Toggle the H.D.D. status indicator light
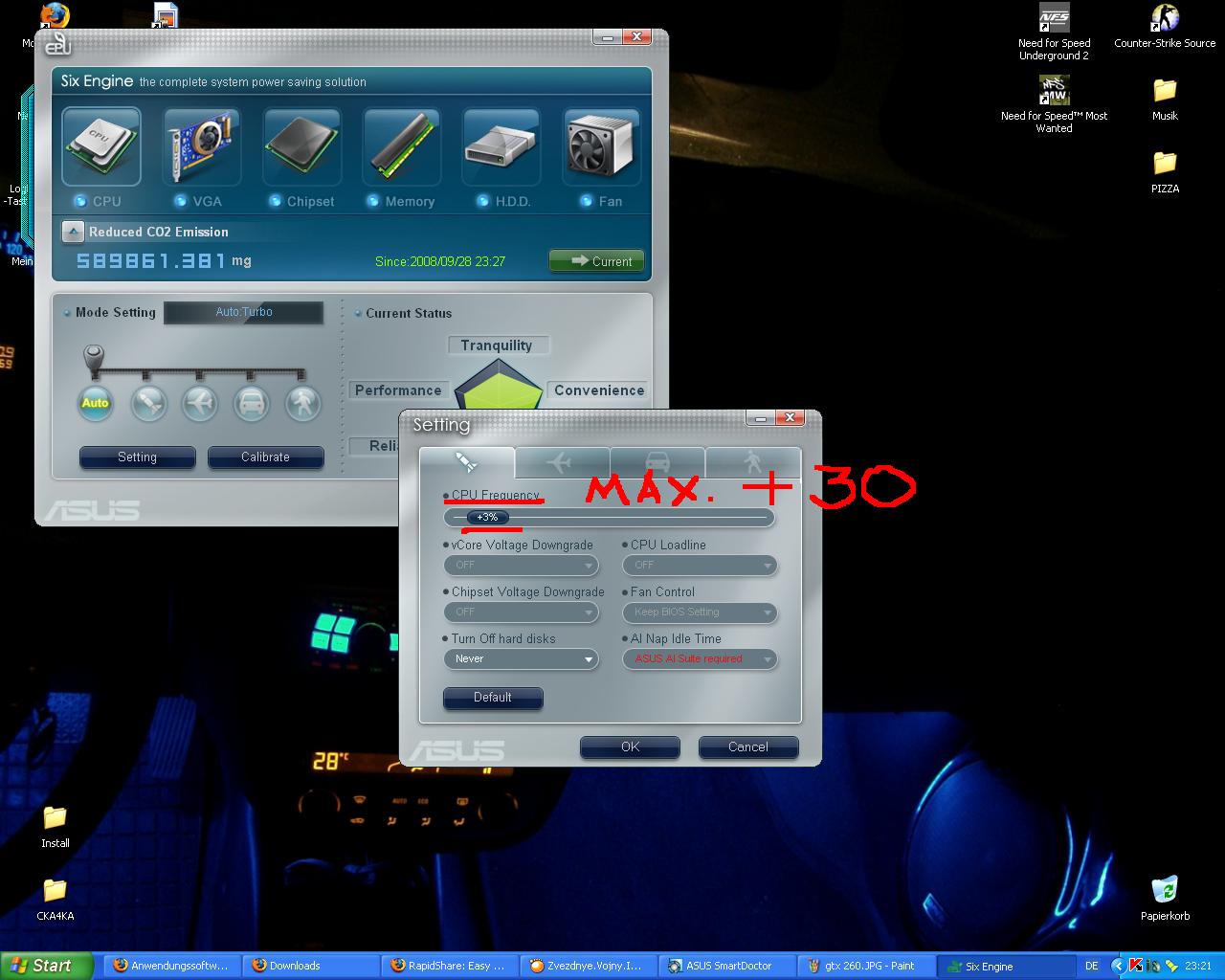 click(483, 201)
